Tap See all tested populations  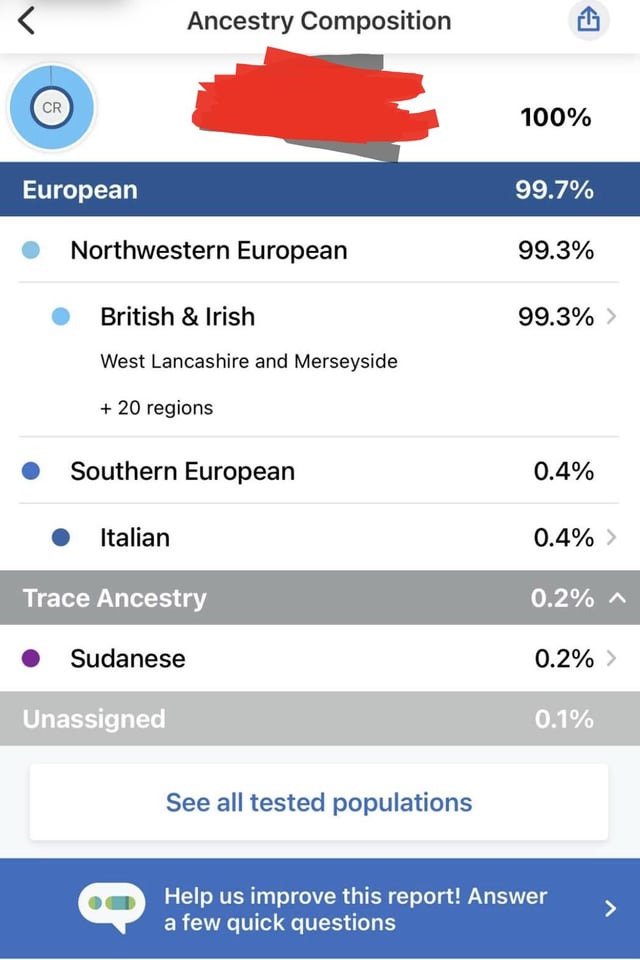319,802
